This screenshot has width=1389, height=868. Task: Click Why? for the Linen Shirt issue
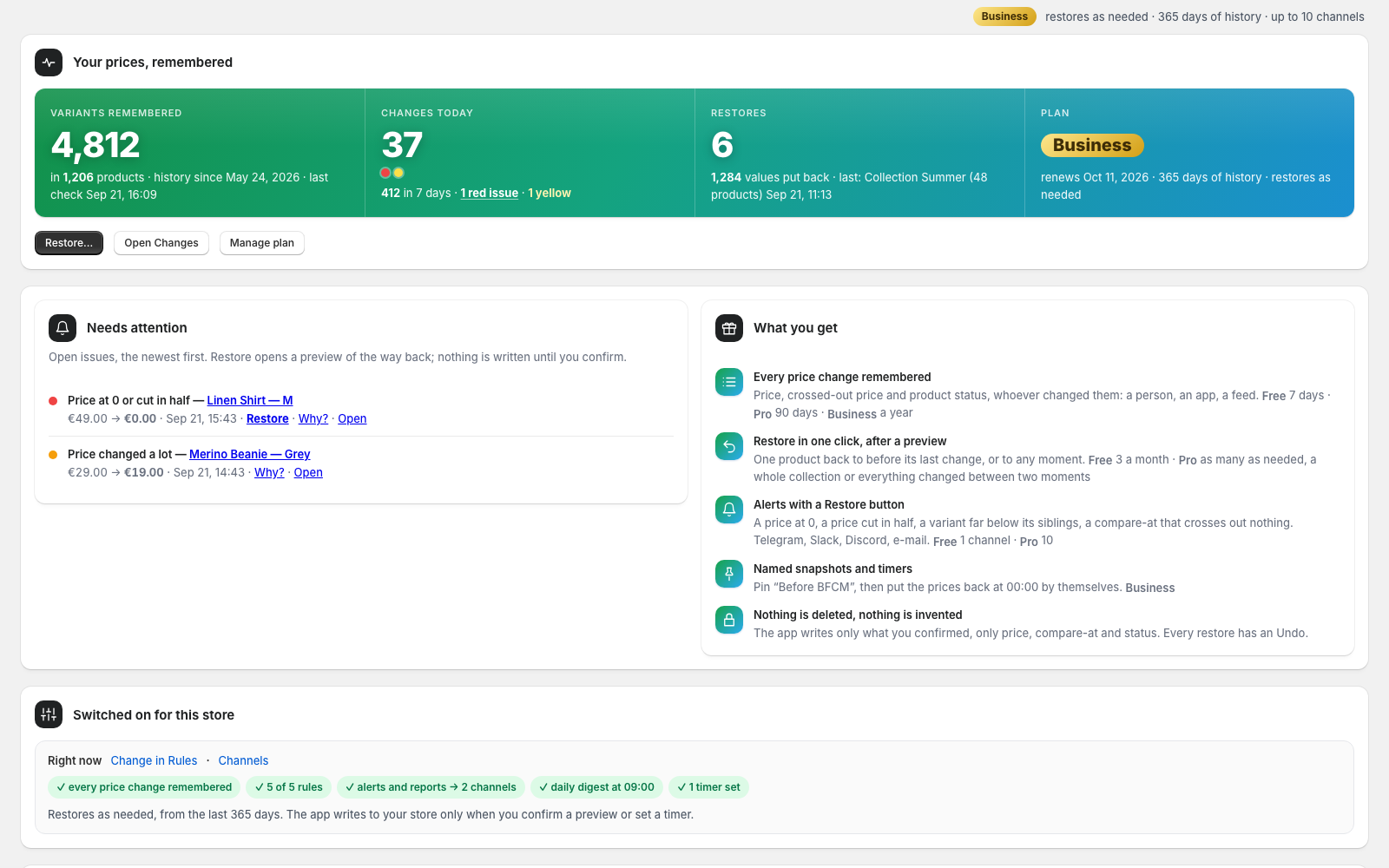[x=313, y=418]
